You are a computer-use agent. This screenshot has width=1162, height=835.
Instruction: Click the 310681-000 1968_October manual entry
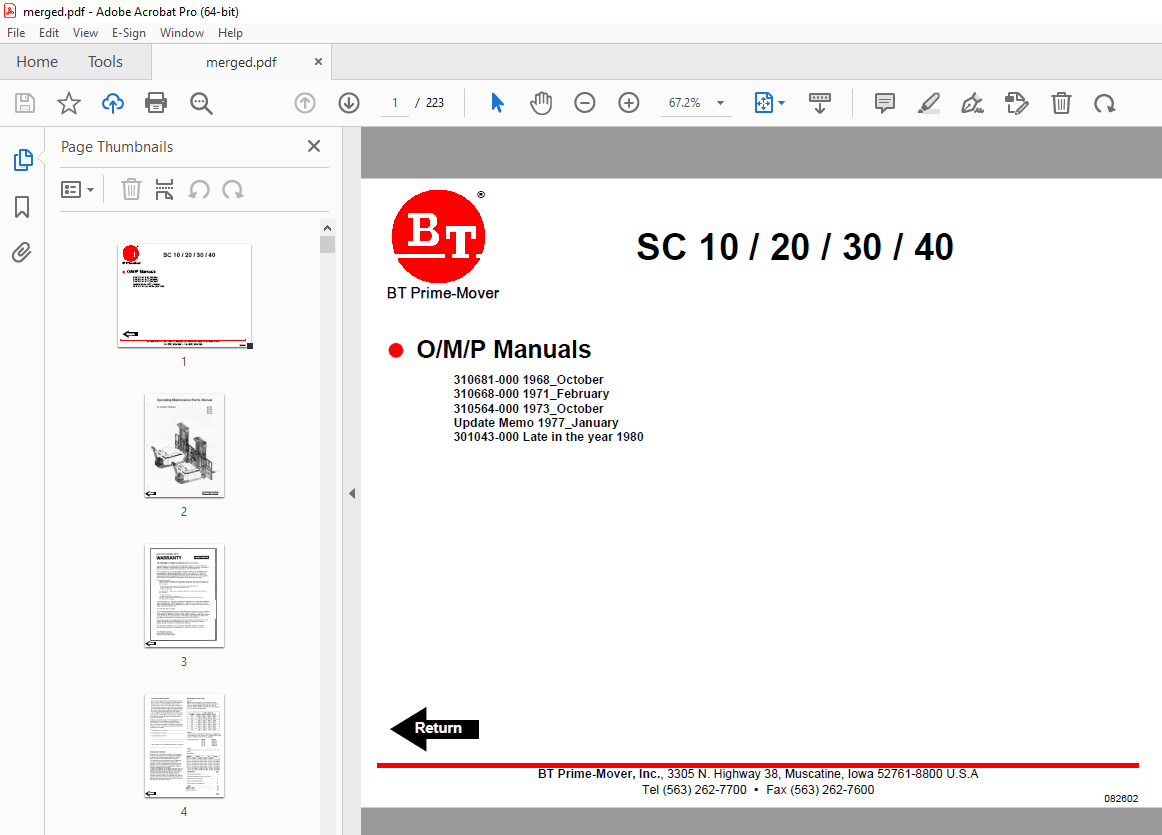pos(528,379)
